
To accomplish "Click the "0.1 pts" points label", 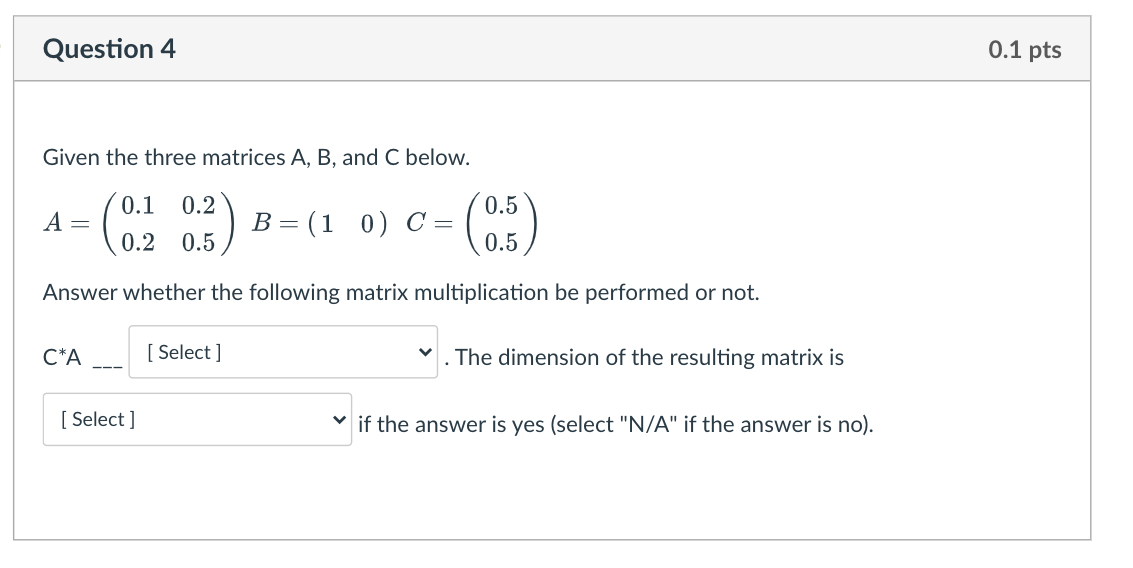I will [1024, 49].
